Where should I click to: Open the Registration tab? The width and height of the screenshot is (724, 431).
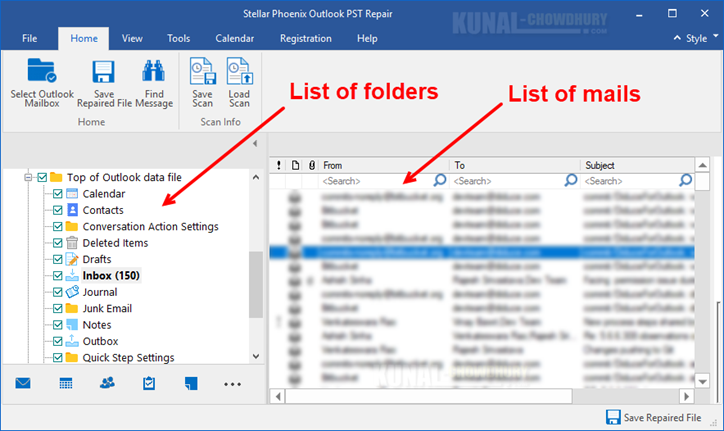pyautogui.click(x=306, y=38)
